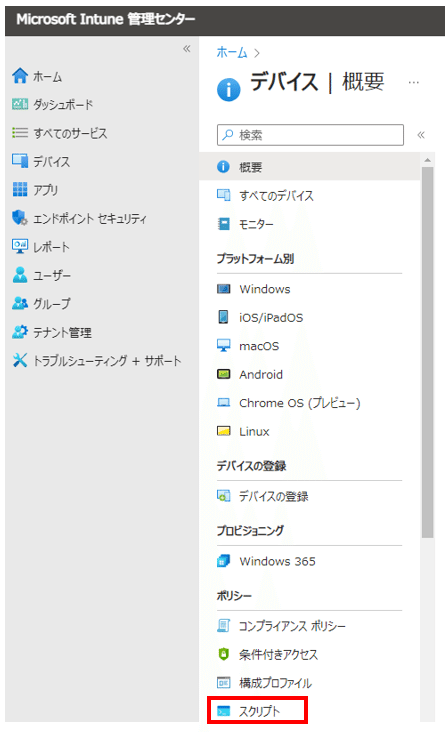Click the macOS monitor icon
The height and width of the screenshot is (732, 447).
[x=224, y=345]
